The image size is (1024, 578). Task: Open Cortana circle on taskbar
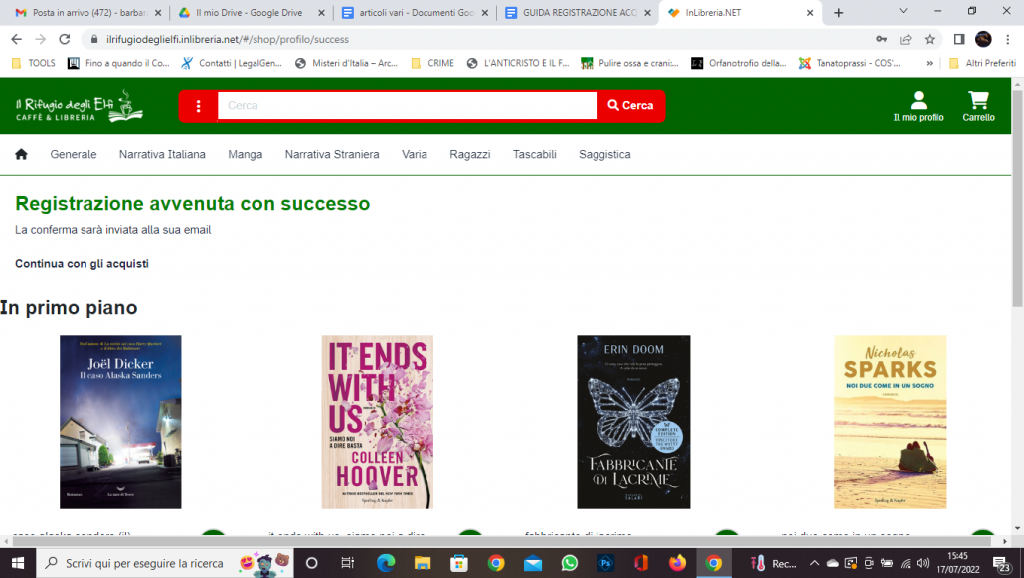(312, 563)
